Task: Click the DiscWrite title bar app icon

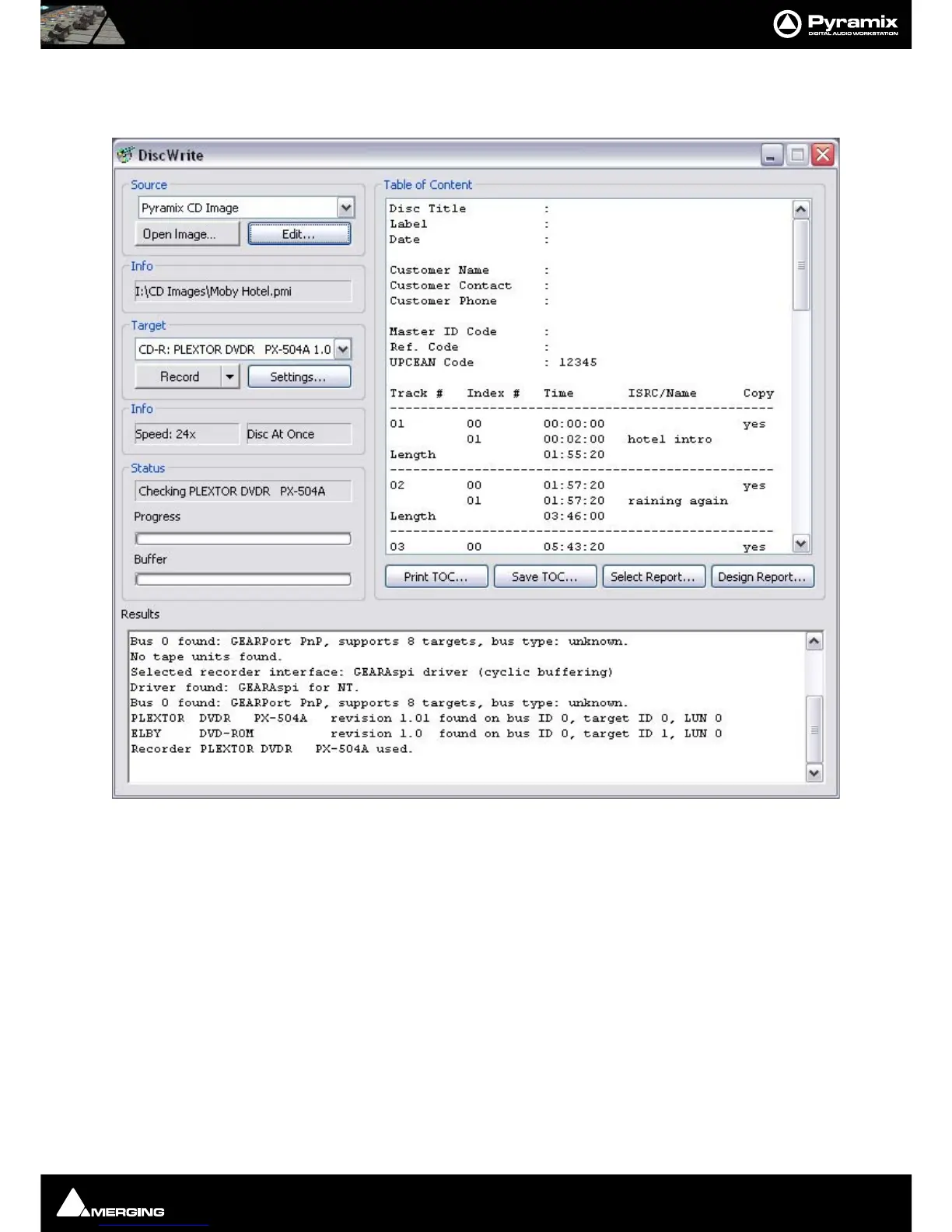Action: click(x=125, y=155)
